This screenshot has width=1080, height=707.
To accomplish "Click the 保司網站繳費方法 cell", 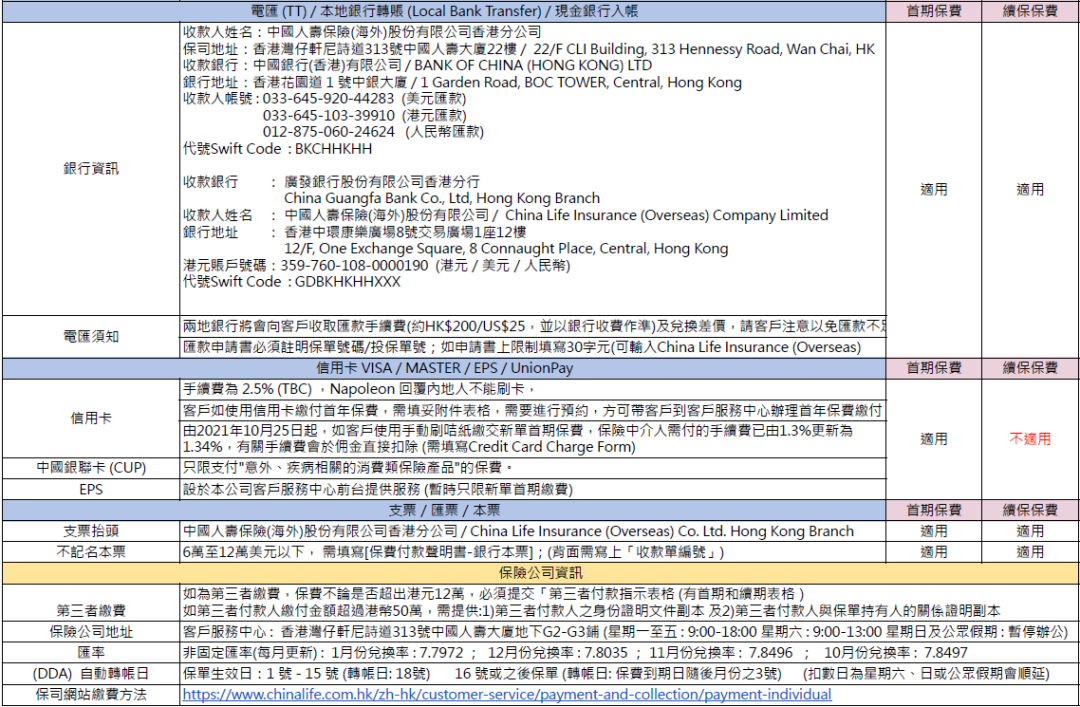I will click(91, 695).
